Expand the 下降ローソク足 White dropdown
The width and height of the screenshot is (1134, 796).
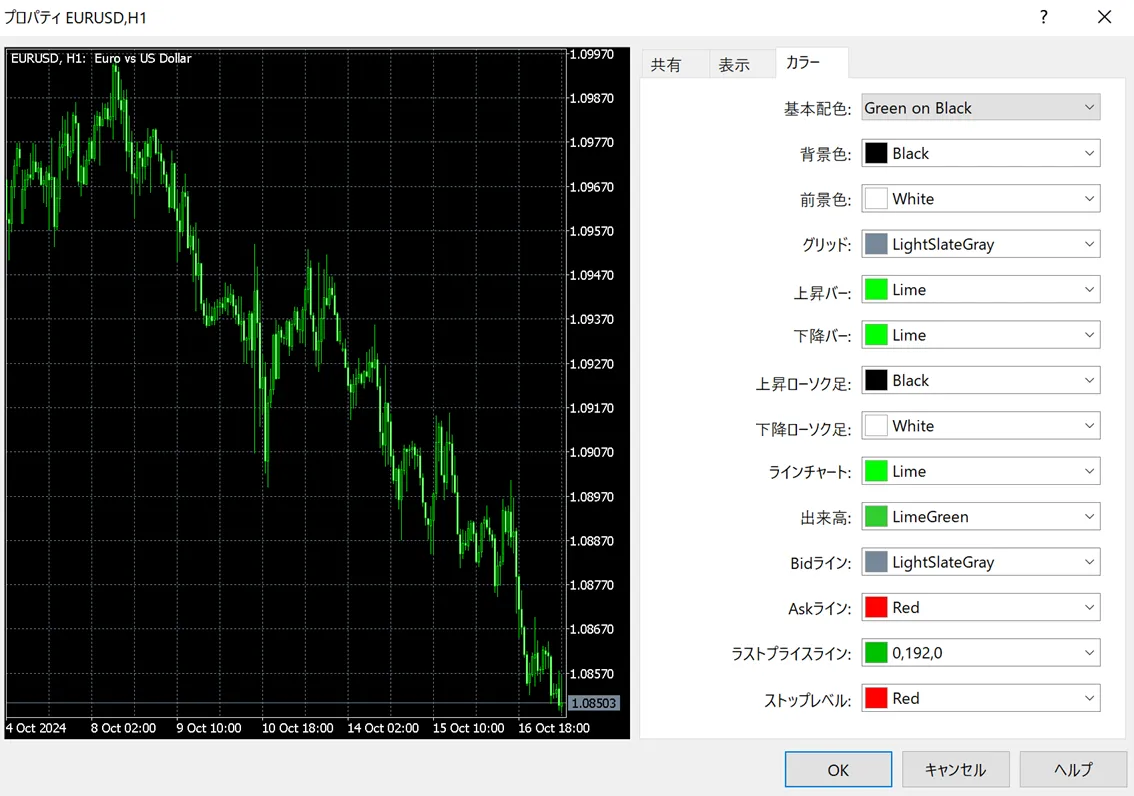(980, 426)
